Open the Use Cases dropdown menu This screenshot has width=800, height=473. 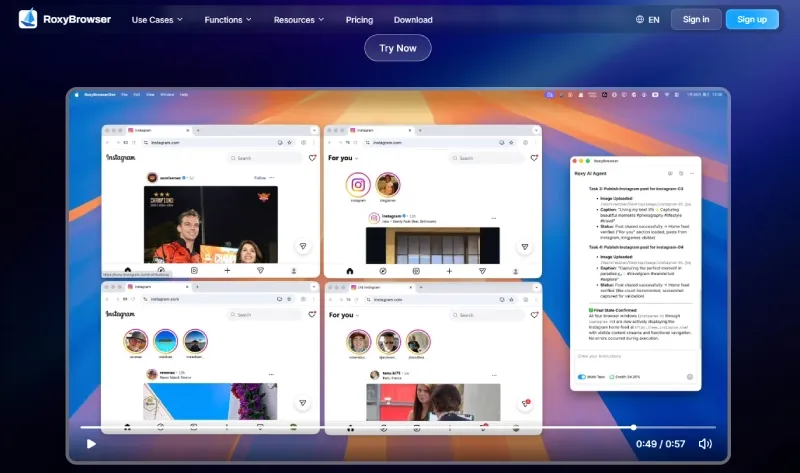coord(157,20)
